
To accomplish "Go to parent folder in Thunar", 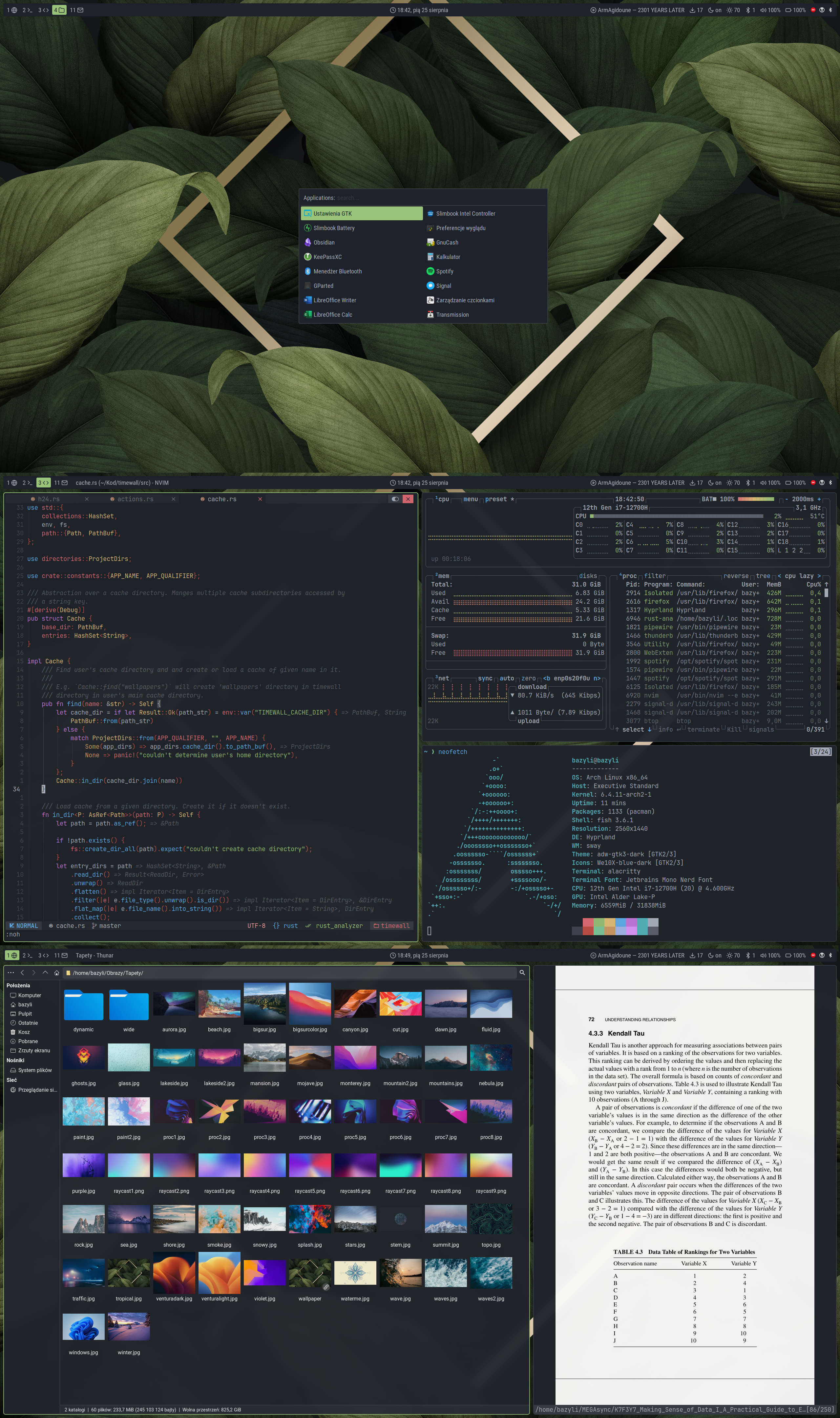I will [45, 973].
